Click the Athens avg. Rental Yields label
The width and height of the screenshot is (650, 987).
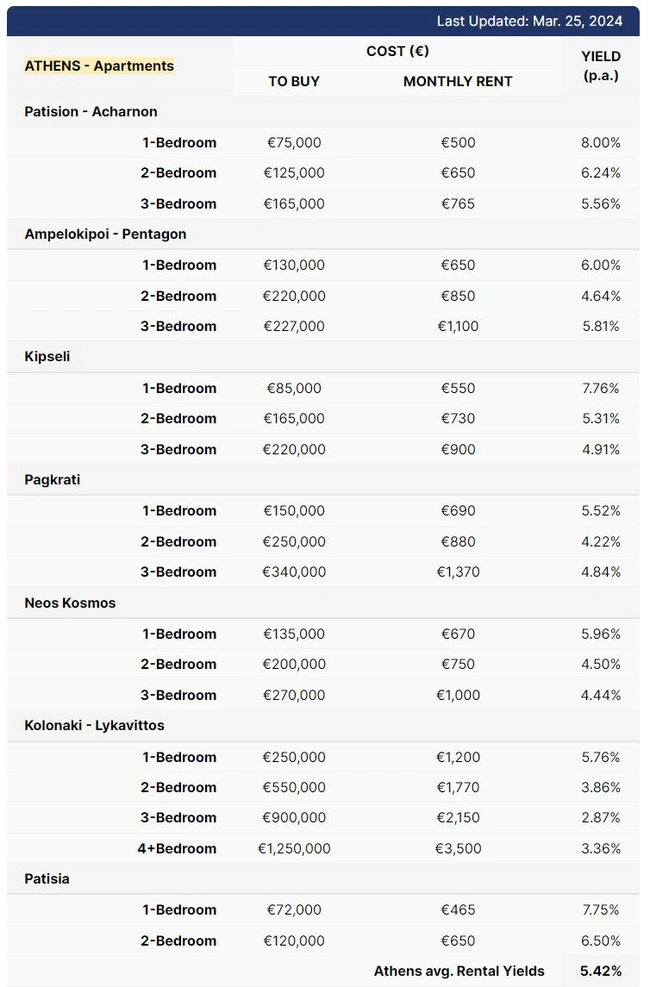pyautogui.click(x=459, y=971)
